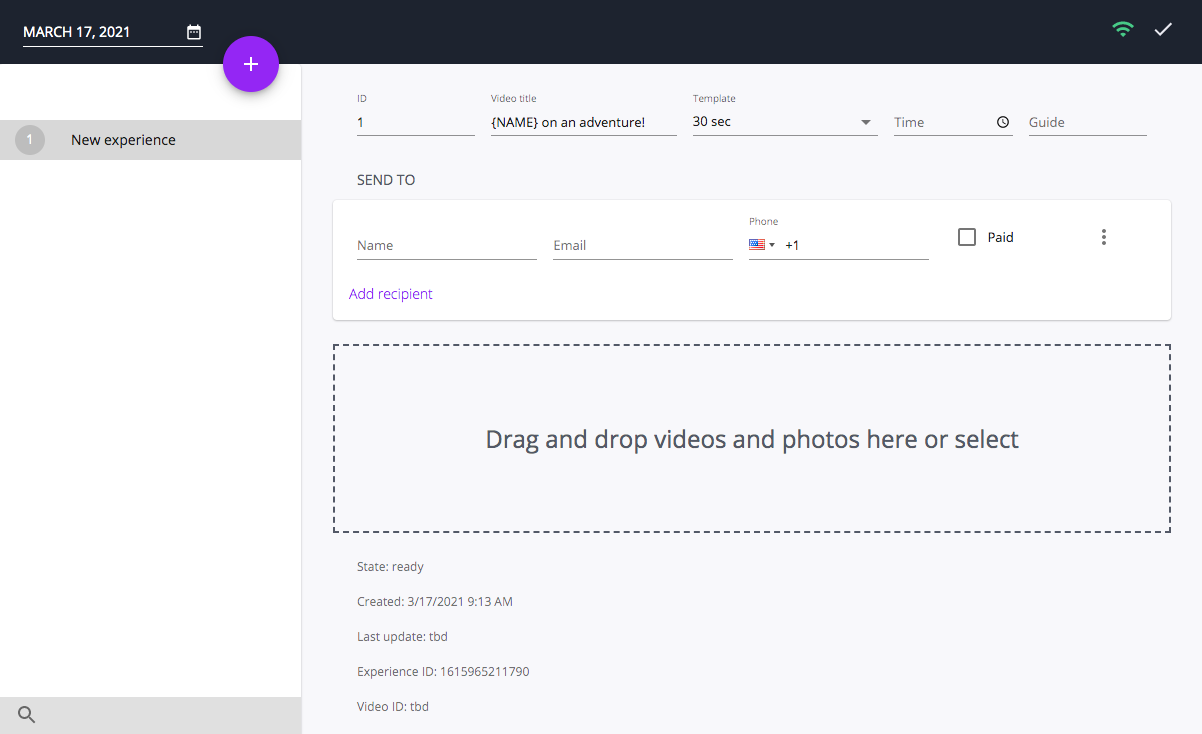Viewport: 1202px width, 734px height.
Task: Focus the ID input field
Action: click(x=415, y=121)
